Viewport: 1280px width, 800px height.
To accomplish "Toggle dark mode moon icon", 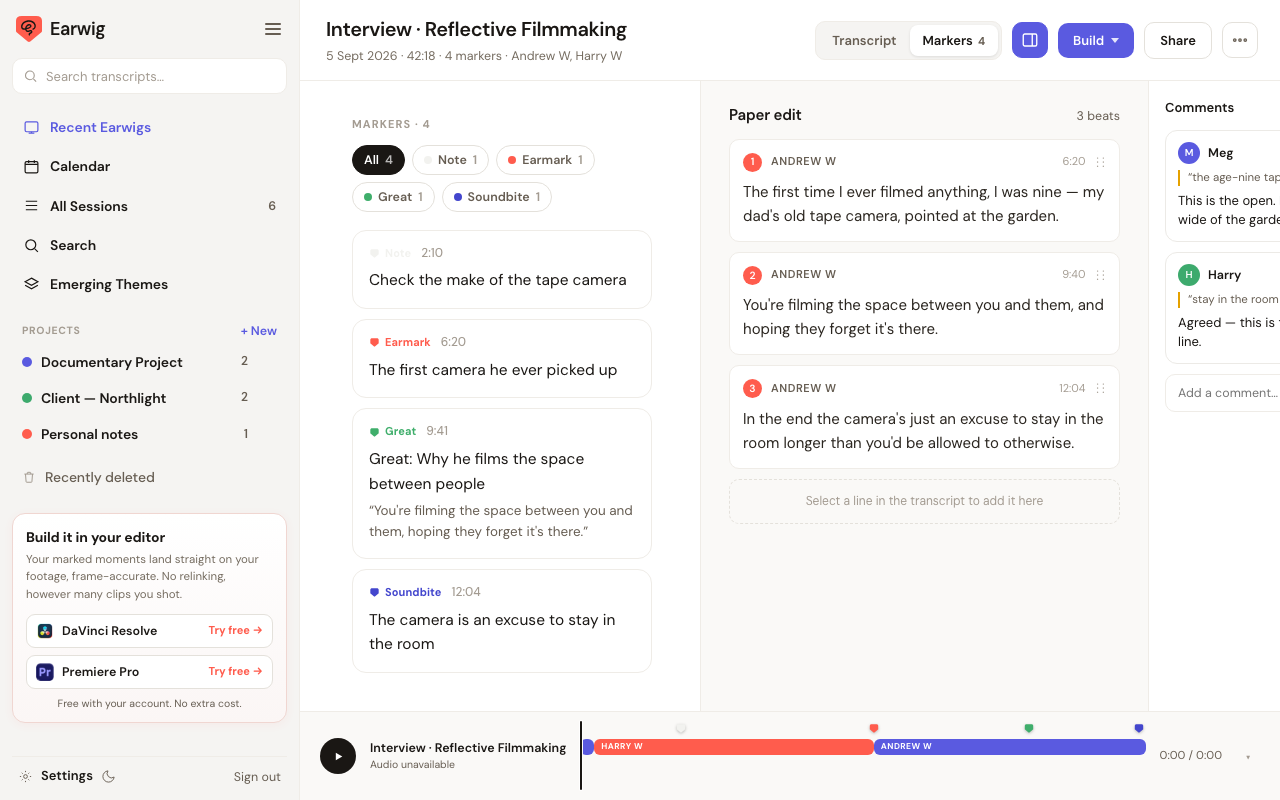I will 109,776.
